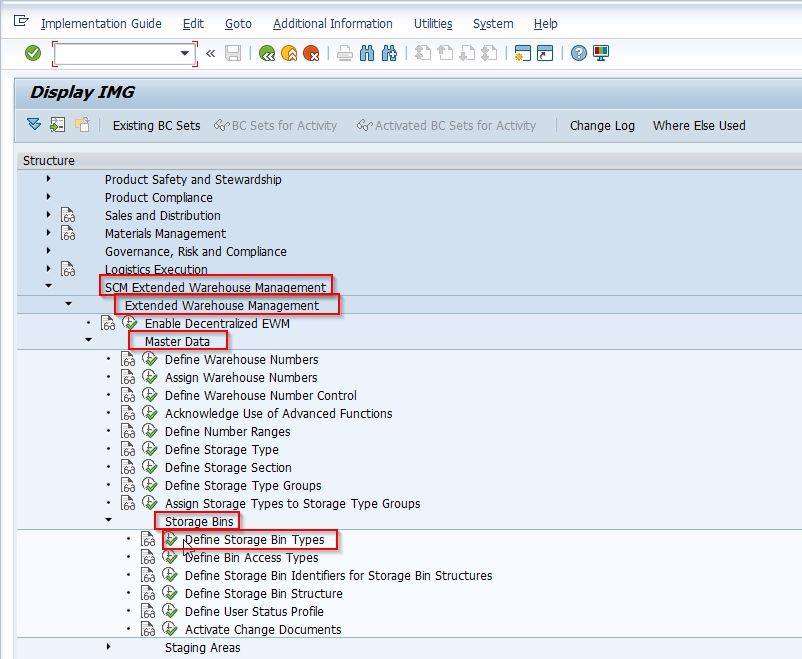Select Define Storage Section entry

228,467
